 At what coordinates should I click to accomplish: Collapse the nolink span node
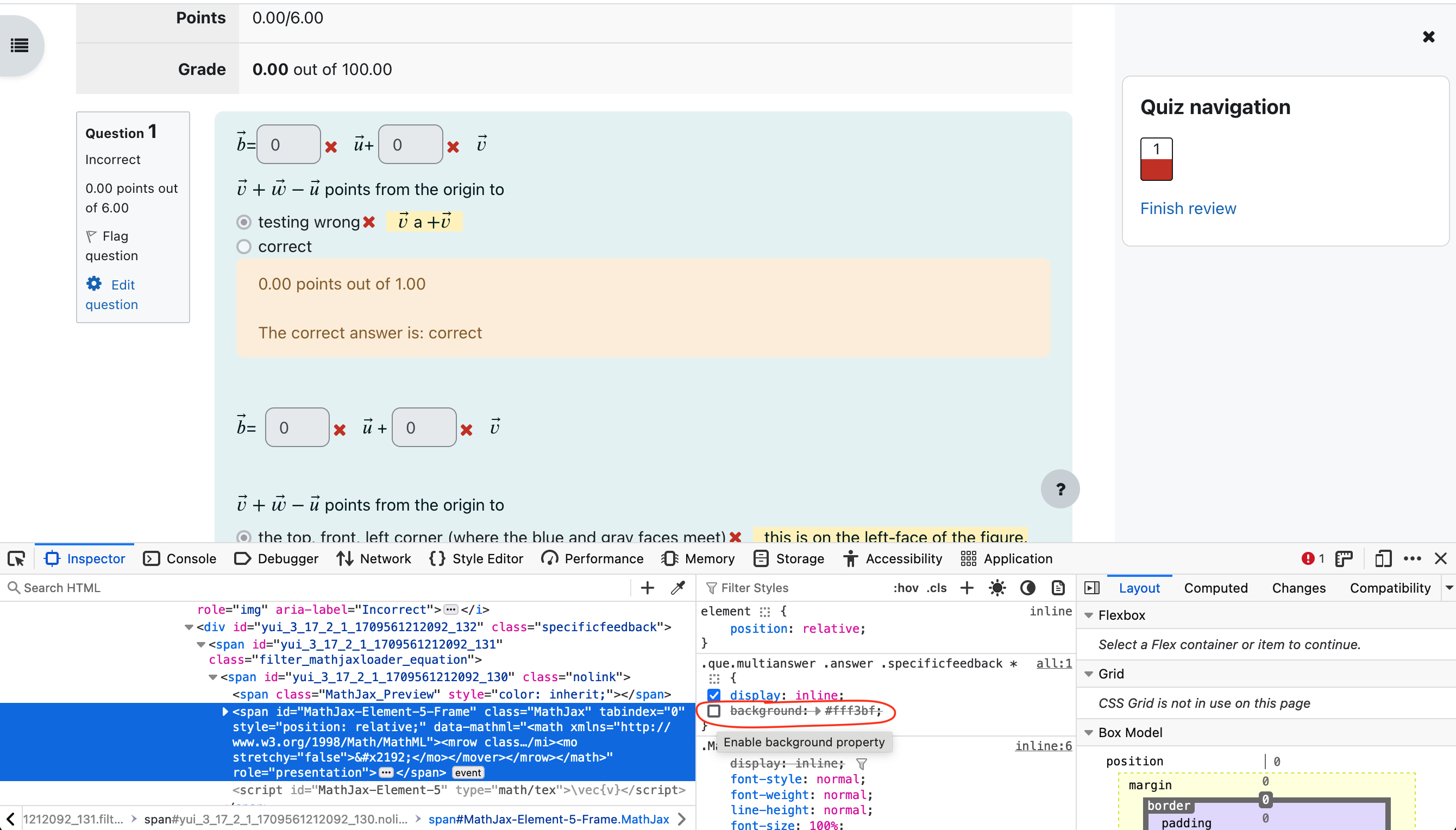(x=212, y=677)
